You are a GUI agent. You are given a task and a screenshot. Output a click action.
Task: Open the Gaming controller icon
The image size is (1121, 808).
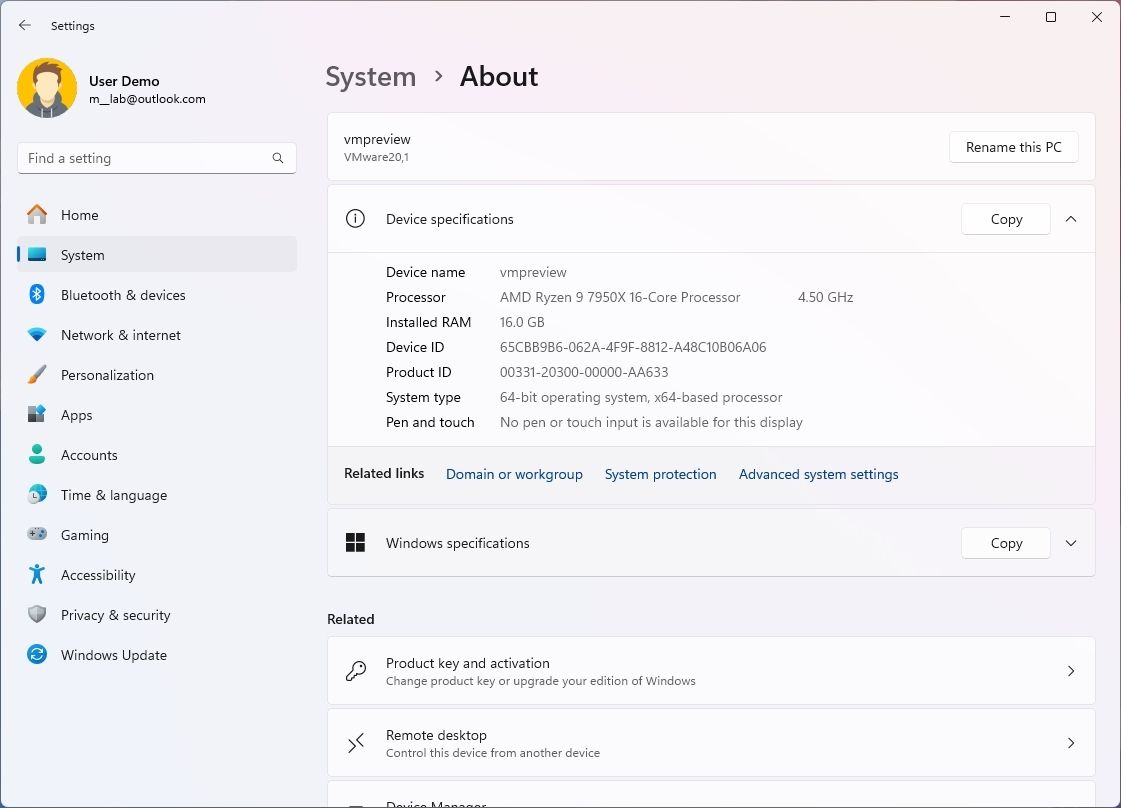tap(37, 535)
